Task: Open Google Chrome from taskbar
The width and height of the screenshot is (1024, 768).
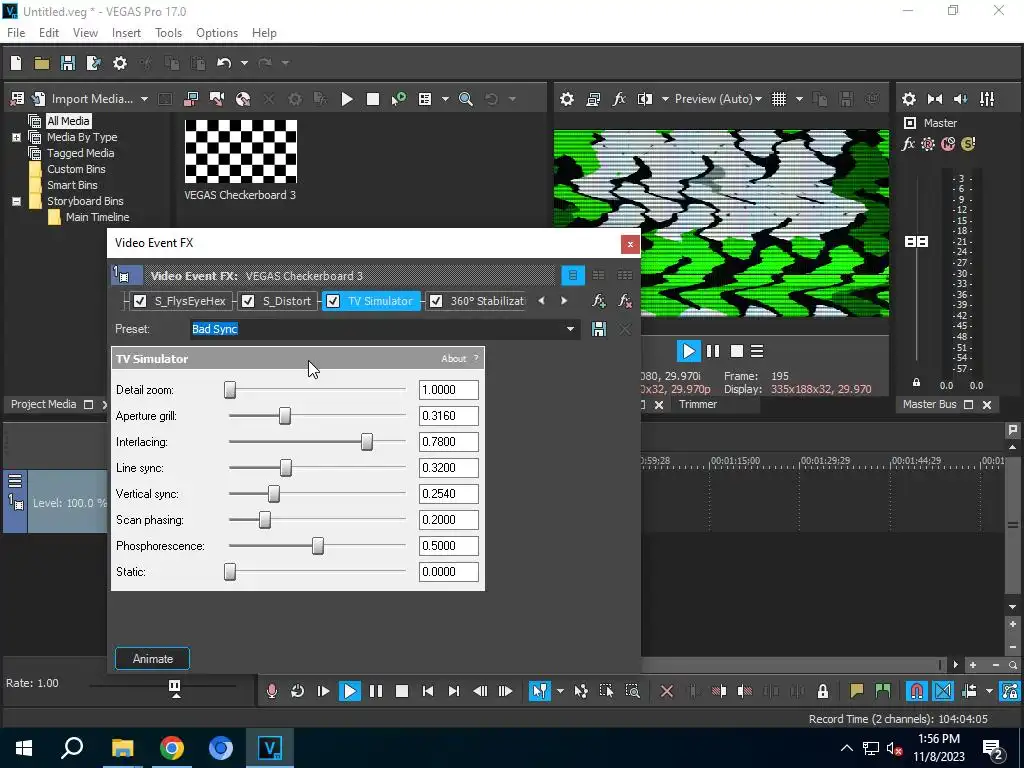Action: point(172,748)
